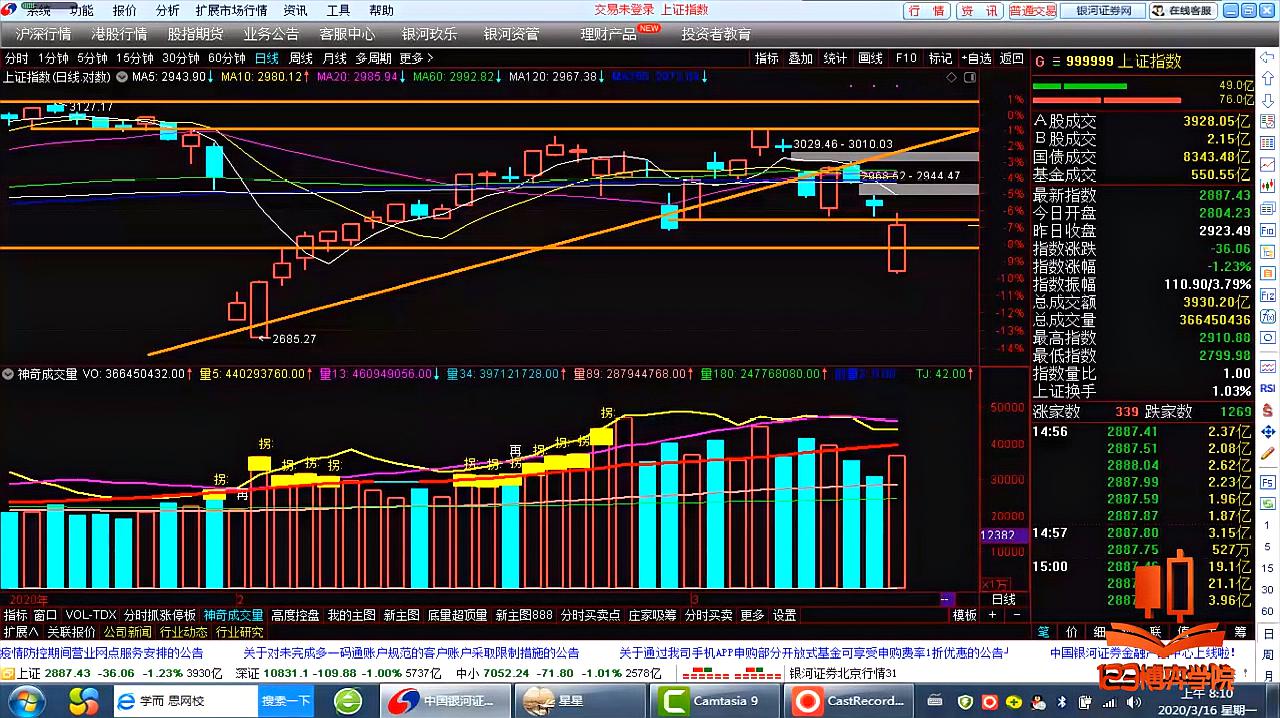Image resolution: width=1280 pixels, height=718 pixels.
Task: Click the RSI indicator icon in sidebar
Action: tap(1267, 388)
